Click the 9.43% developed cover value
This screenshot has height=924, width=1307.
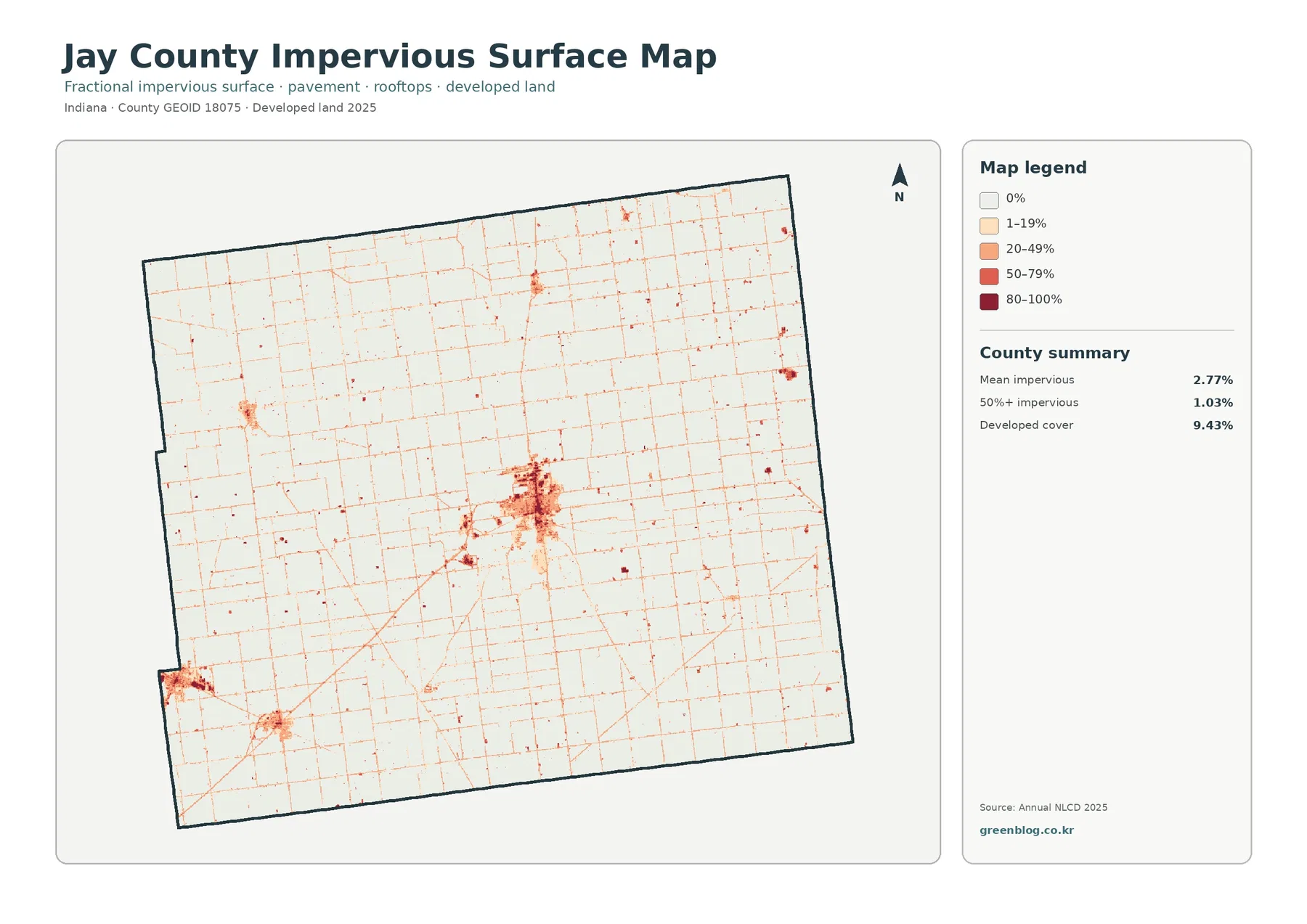(1213, 425)
